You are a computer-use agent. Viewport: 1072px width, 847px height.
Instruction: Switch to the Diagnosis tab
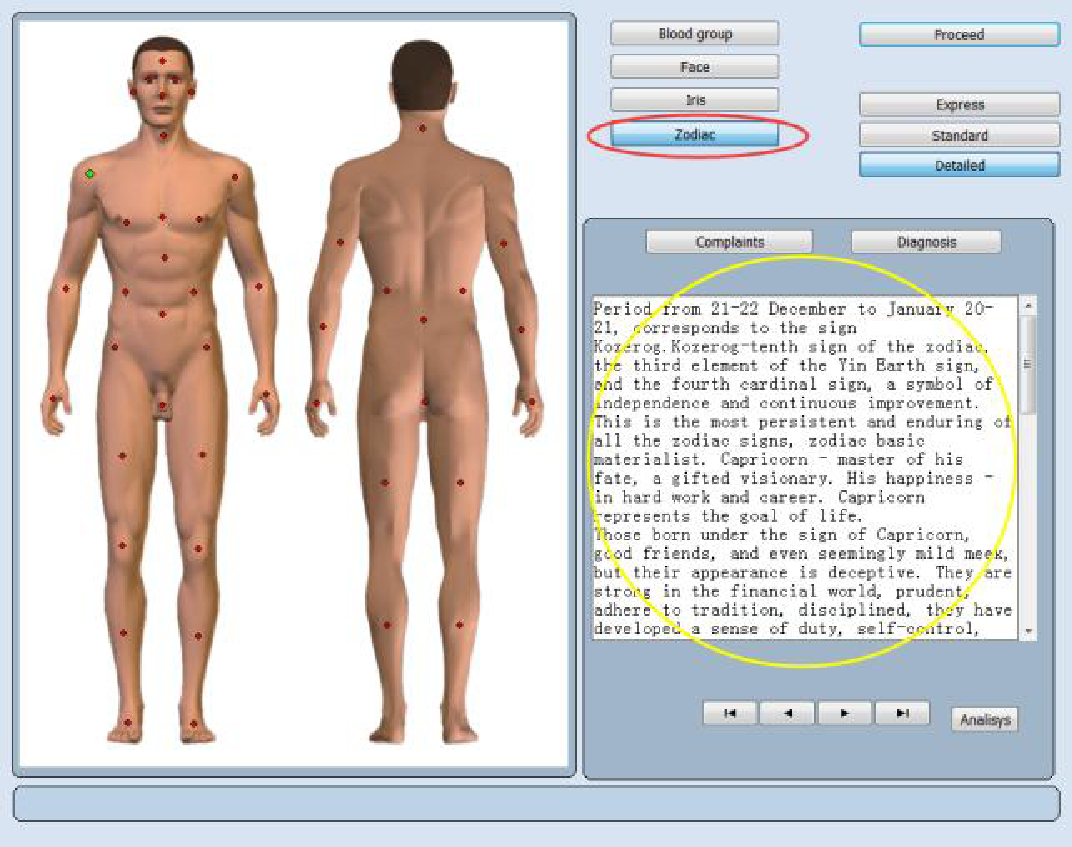click(926, 242)
